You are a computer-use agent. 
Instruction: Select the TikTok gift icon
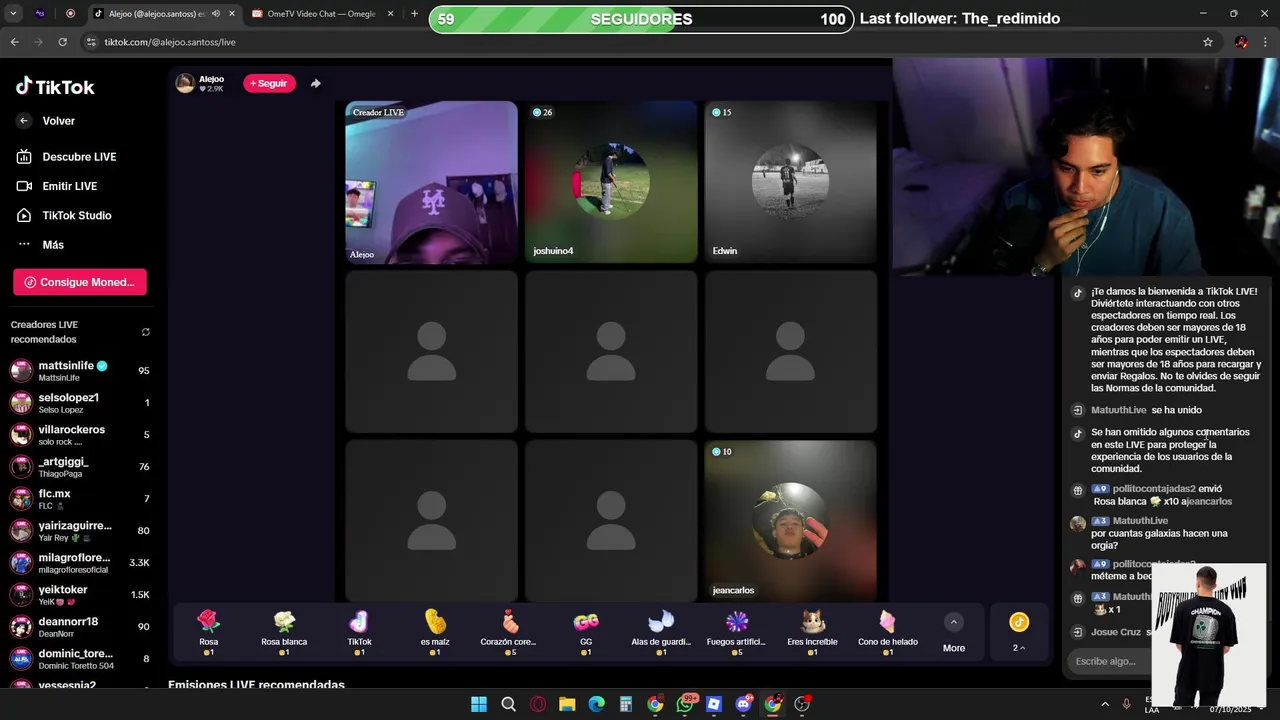[x=359, y=622]
